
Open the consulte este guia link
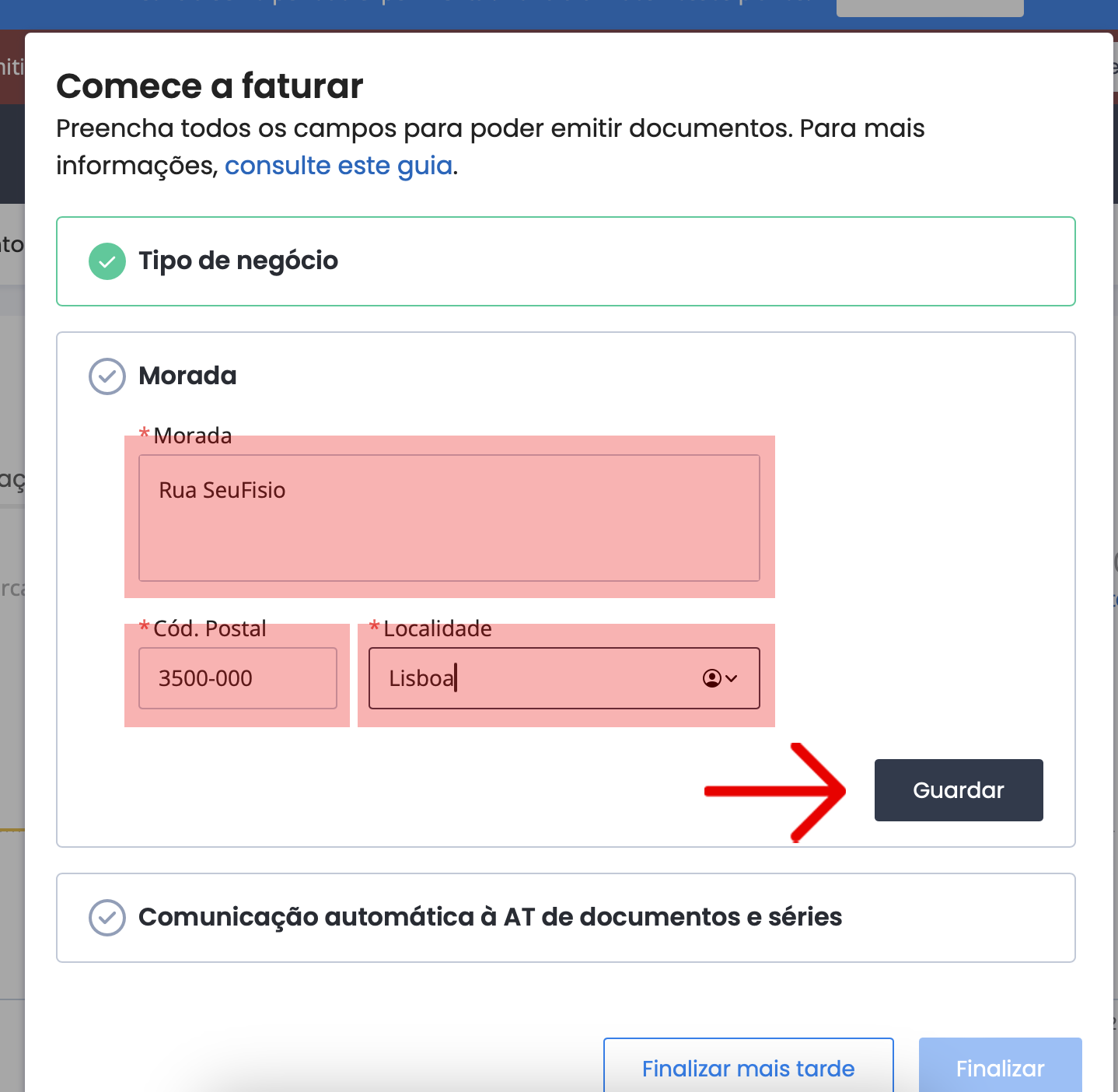click(x=339, y=166)
